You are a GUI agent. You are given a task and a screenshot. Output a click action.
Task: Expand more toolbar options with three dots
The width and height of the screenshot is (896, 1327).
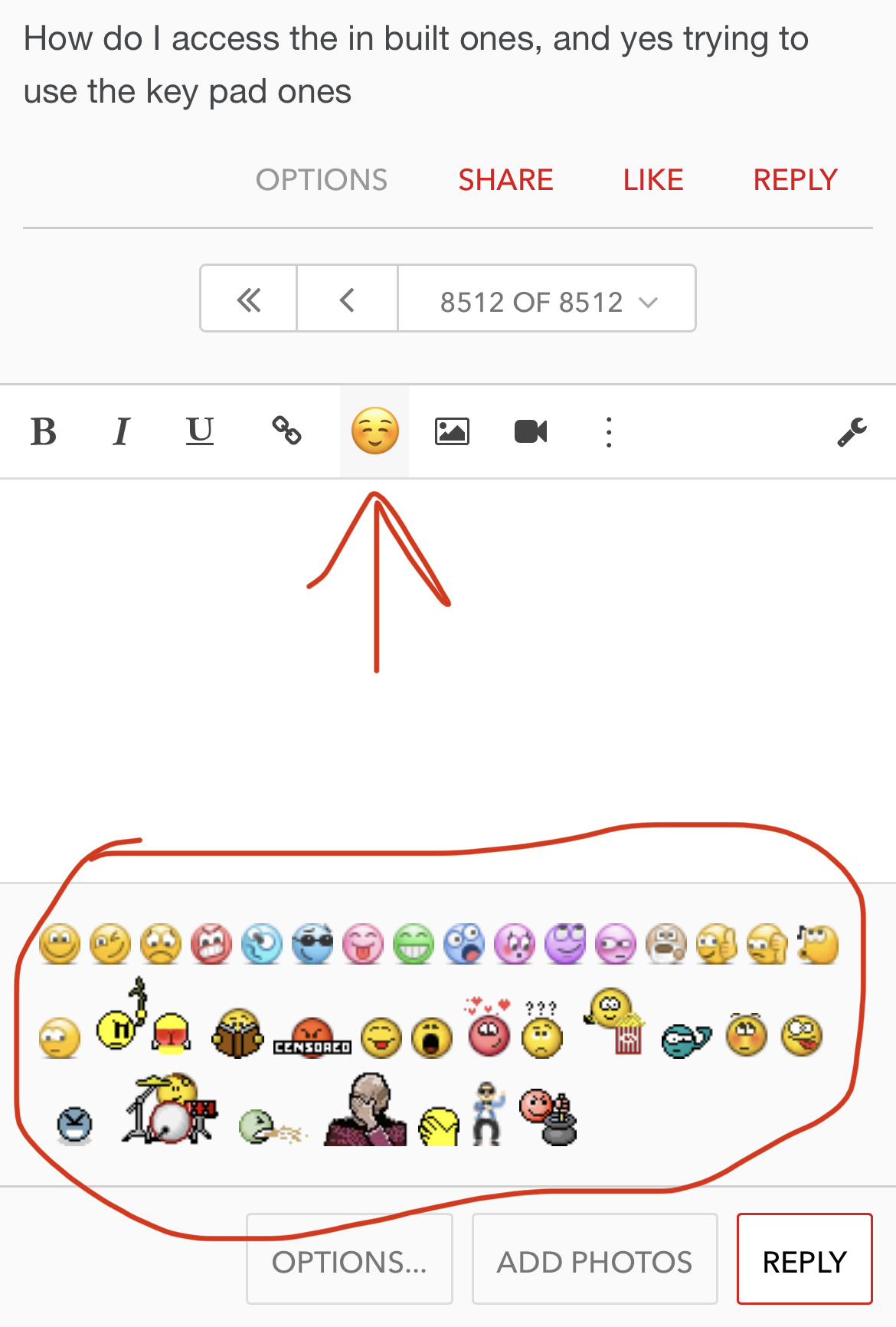609,432
